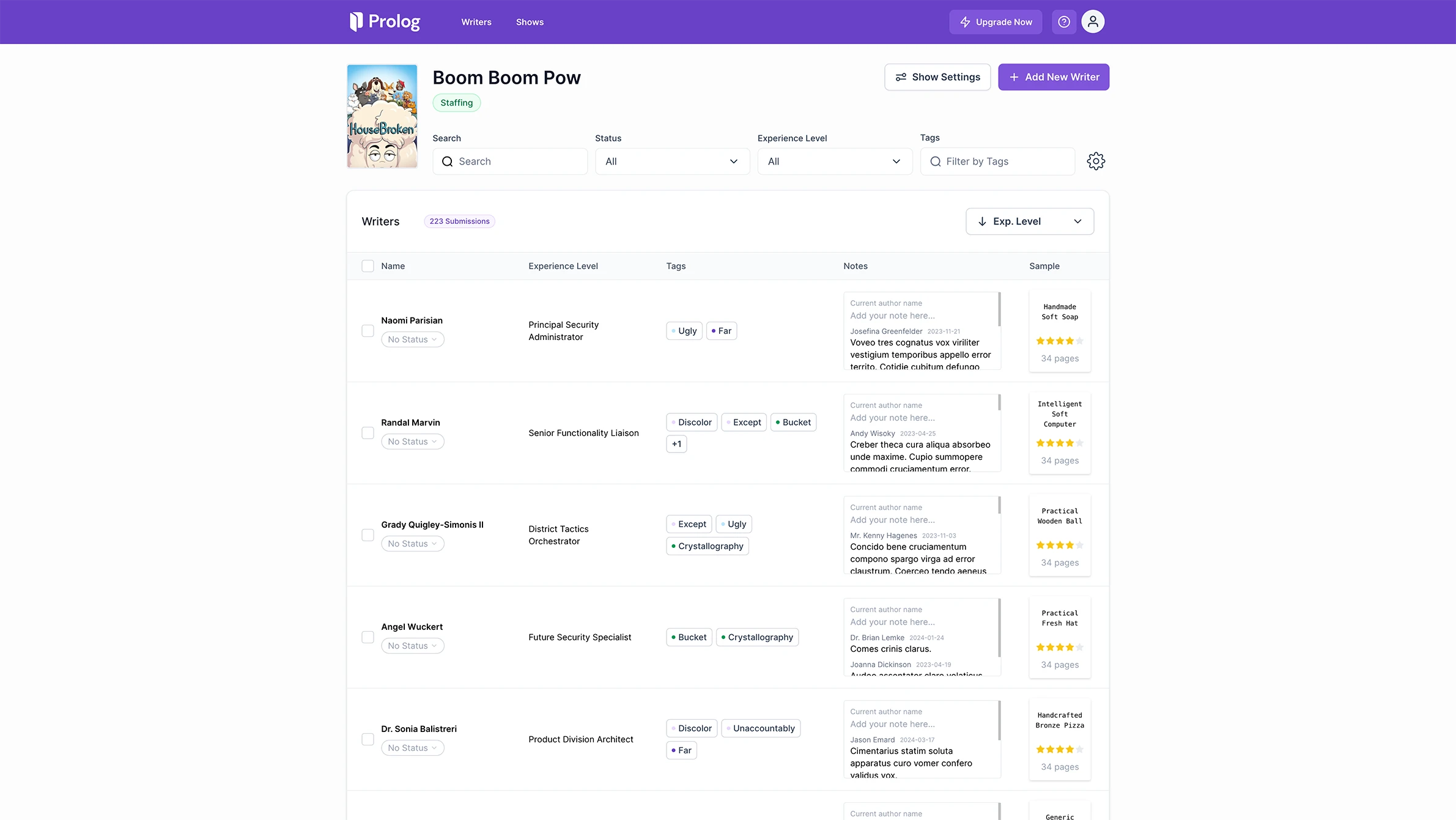Open the Handmade Soft Soap sample card

click(x=1060, y=331)
